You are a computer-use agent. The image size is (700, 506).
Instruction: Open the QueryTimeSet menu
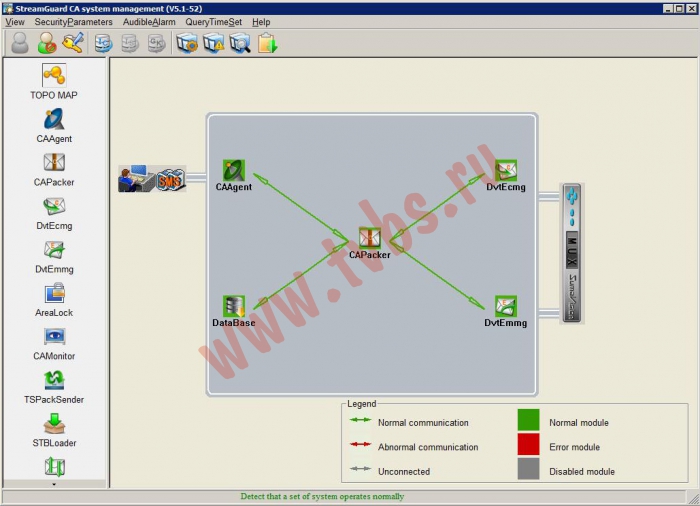pyautogui.click(x=213, y=22)
